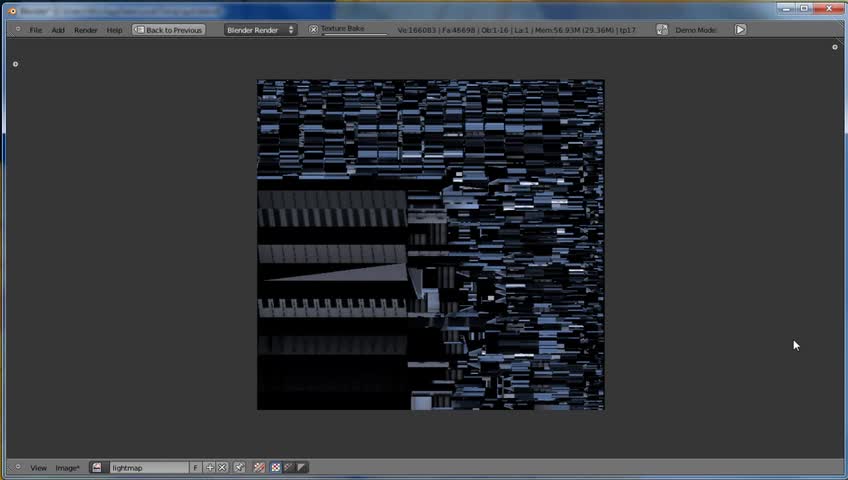Click the Demo Mode label
The width and height of the screenshot is (848, 480).
[696, 30]
